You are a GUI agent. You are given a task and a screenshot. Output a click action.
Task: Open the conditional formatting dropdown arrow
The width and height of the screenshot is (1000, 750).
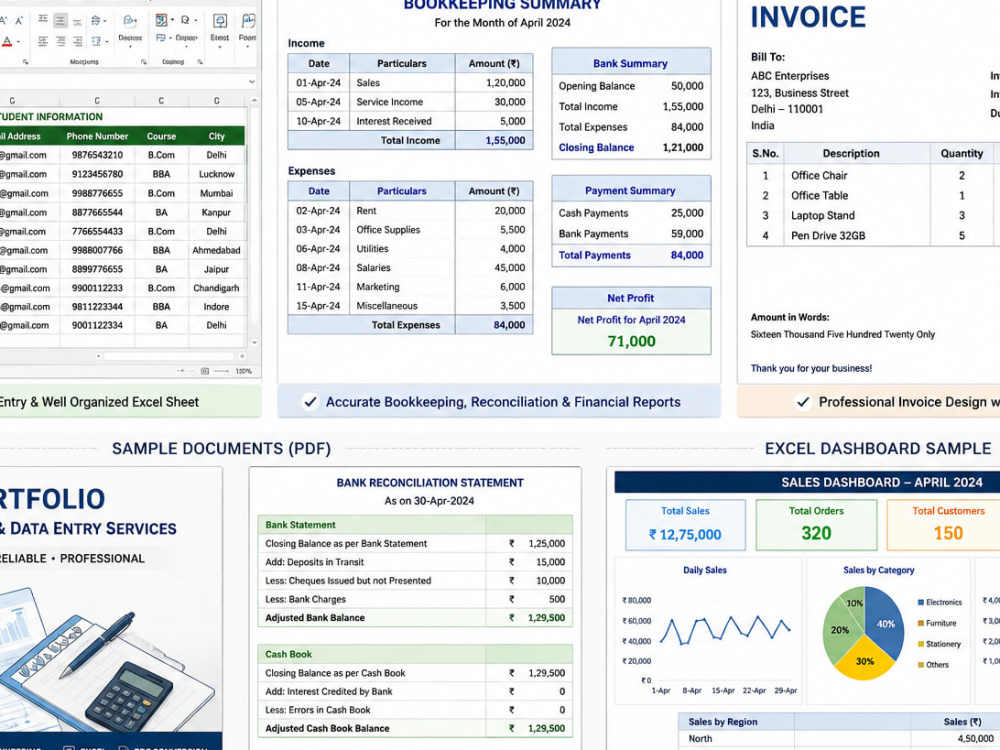click(173, 20)
